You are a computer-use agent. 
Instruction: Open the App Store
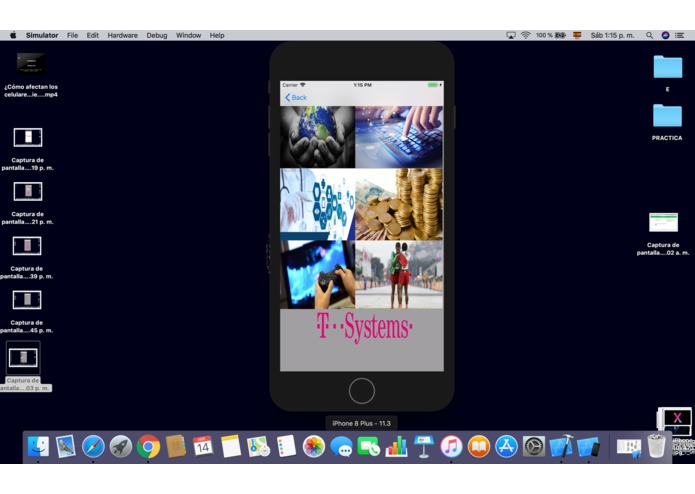506,447
